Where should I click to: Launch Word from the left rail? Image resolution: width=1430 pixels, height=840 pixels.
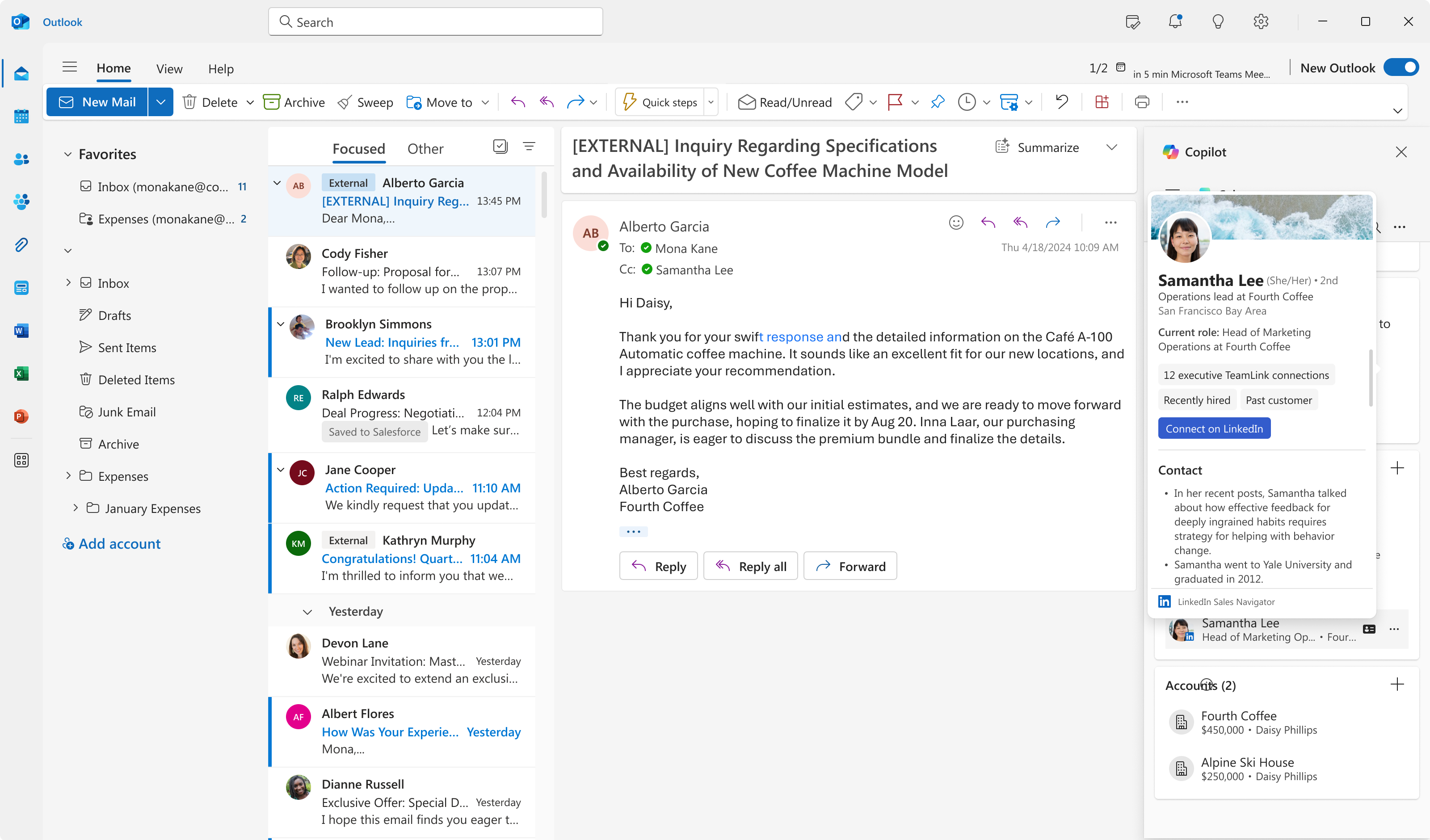pyautogui.click(x=21, y=330)
